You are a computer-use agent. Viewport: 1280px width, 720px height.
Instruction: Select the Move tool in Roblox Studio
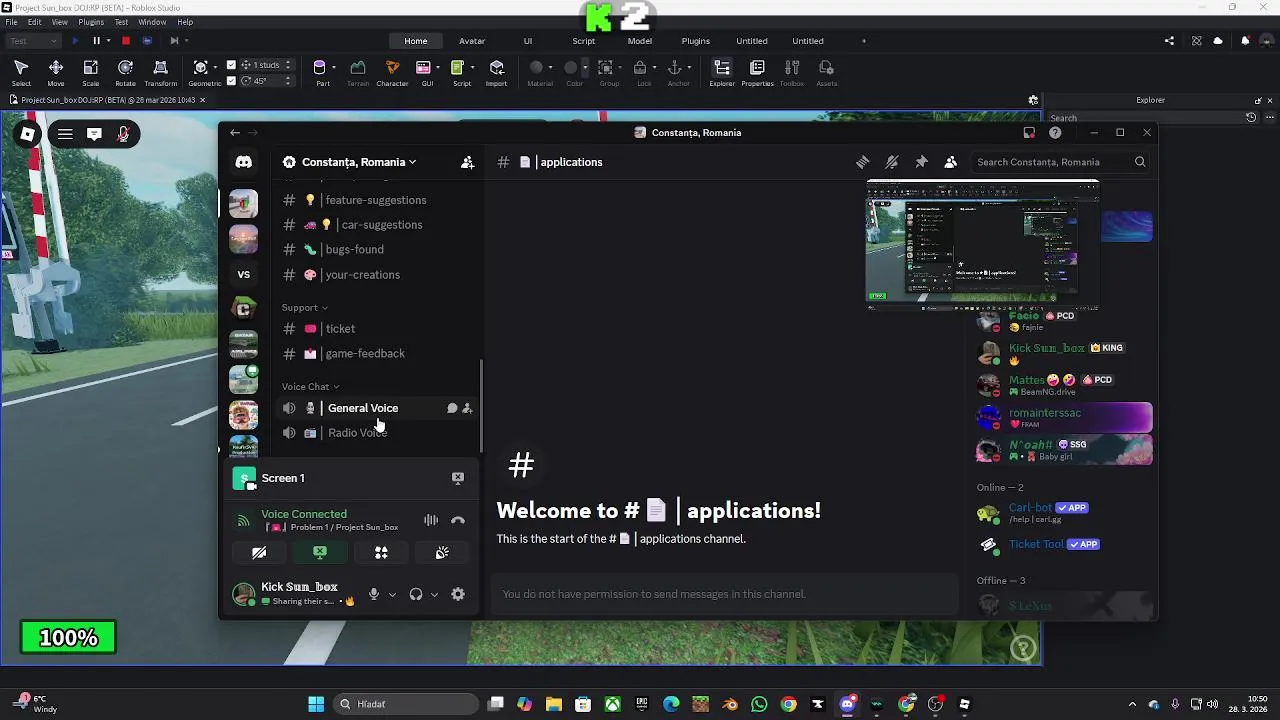(x=56, y=72)
